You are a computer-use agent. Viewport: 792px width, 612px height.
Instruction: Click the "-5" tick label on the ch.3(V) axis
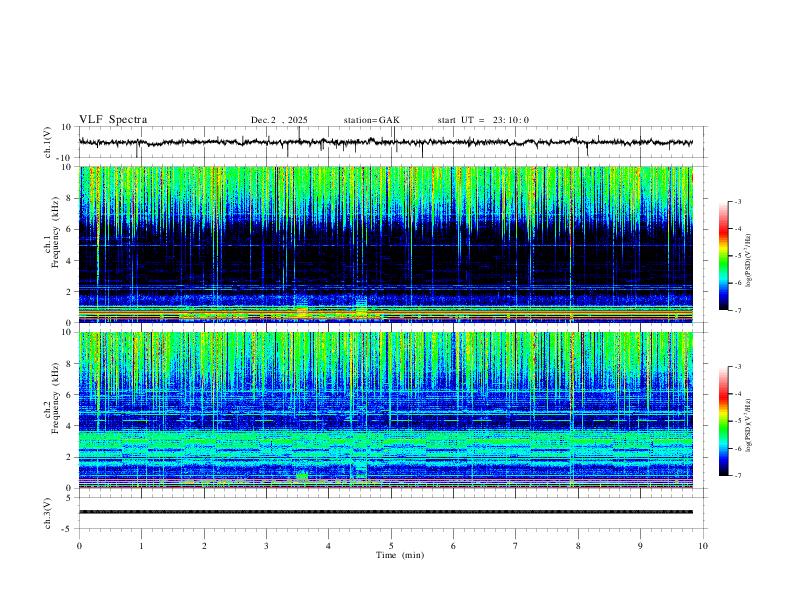[68, 529]
